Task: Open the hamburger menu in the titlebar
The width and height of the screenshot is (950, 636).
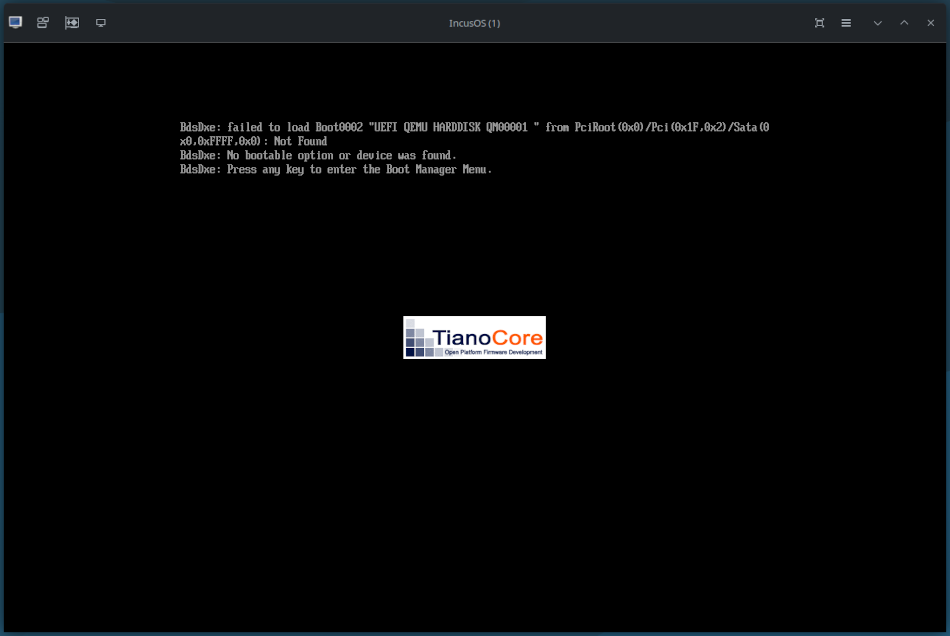Action: tap(846, 22)
